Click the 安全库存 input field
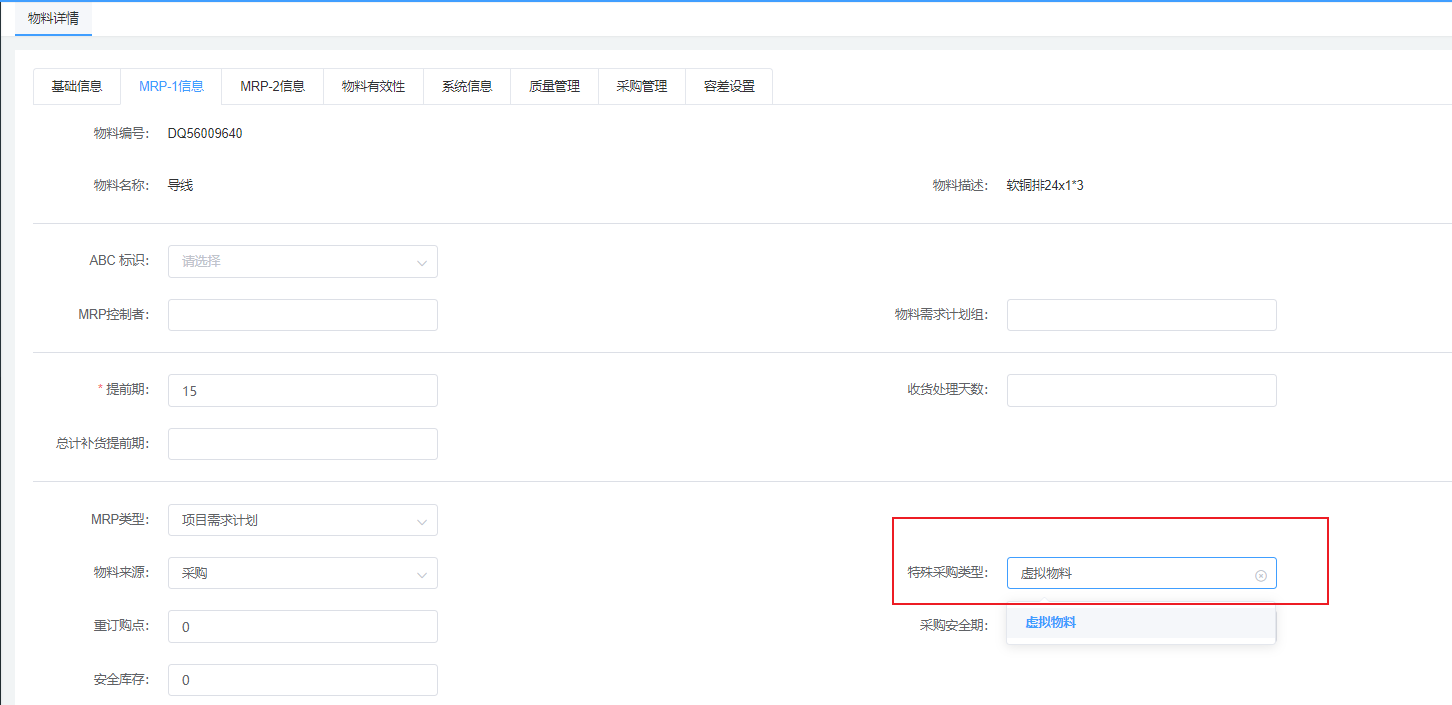This screenshot has width=1452, height=705. click(x=302, y=680)
